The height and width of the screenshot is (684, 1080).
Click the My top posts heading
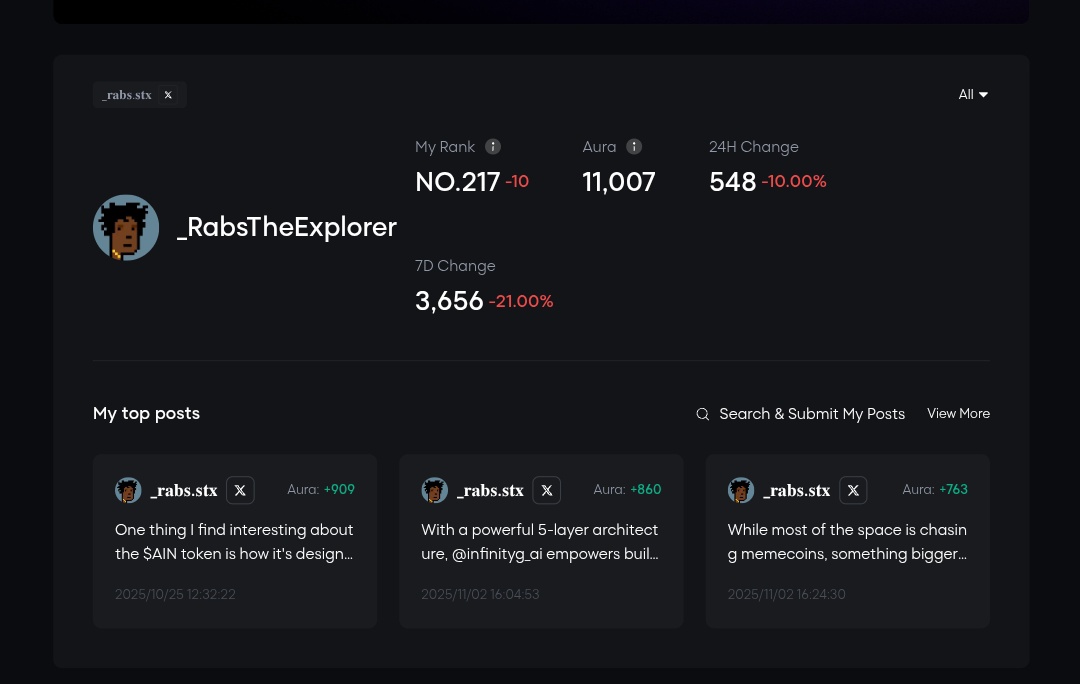pos(146,413)
